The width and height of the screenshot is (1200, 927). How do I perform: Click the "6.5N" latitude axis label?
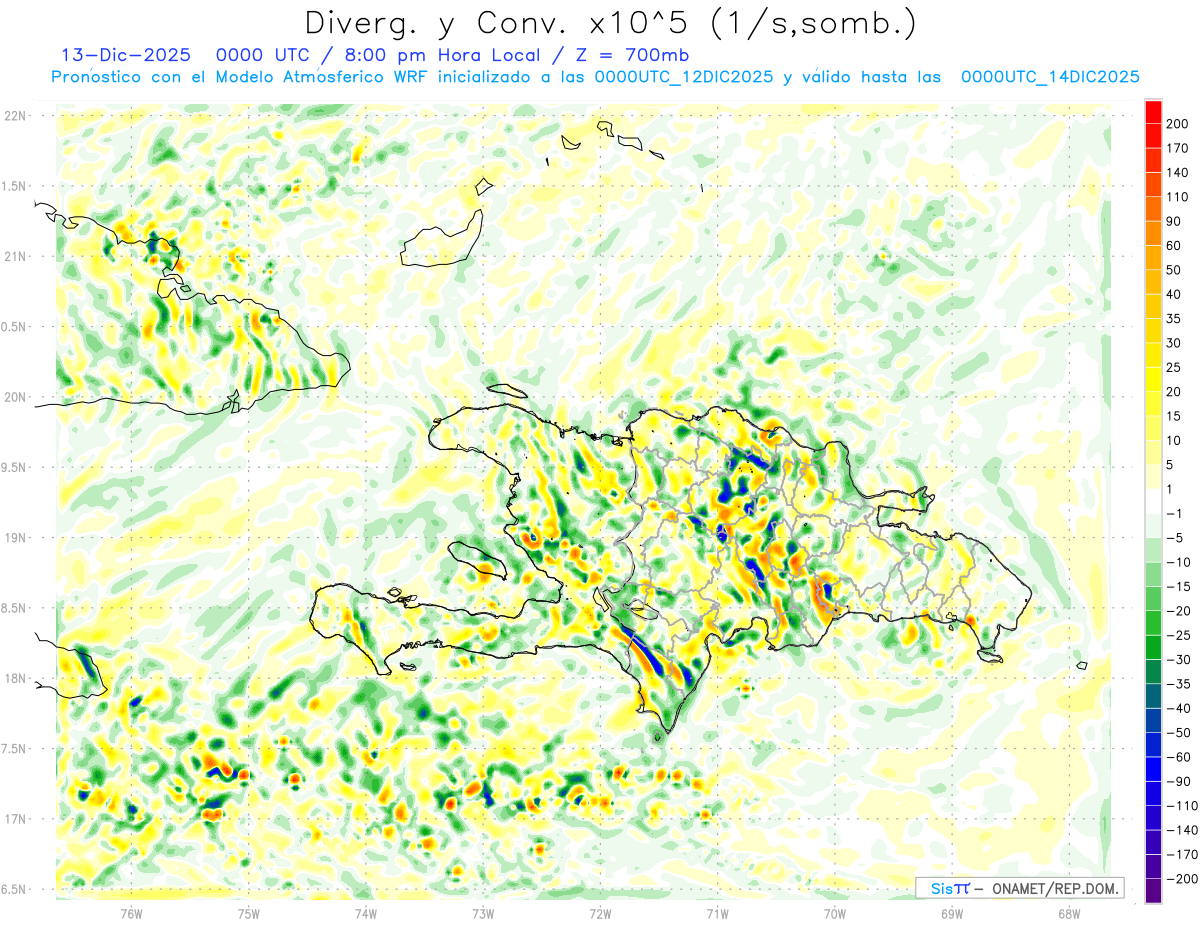(x=15, y=889)
